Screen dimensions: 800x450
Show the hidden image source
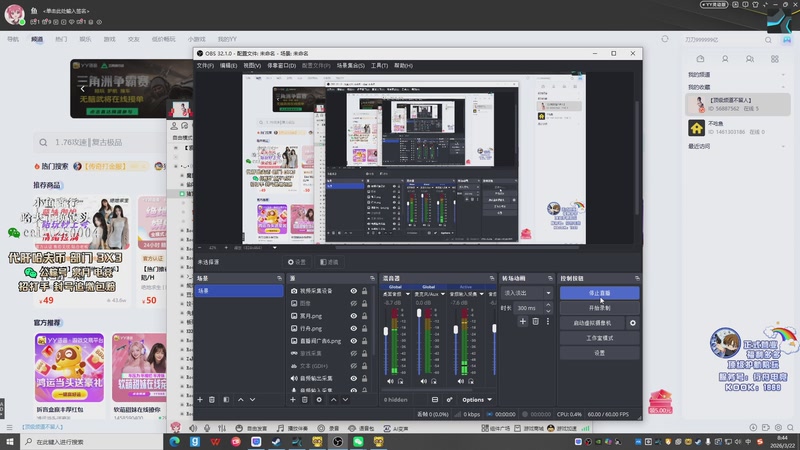point(354,303)
